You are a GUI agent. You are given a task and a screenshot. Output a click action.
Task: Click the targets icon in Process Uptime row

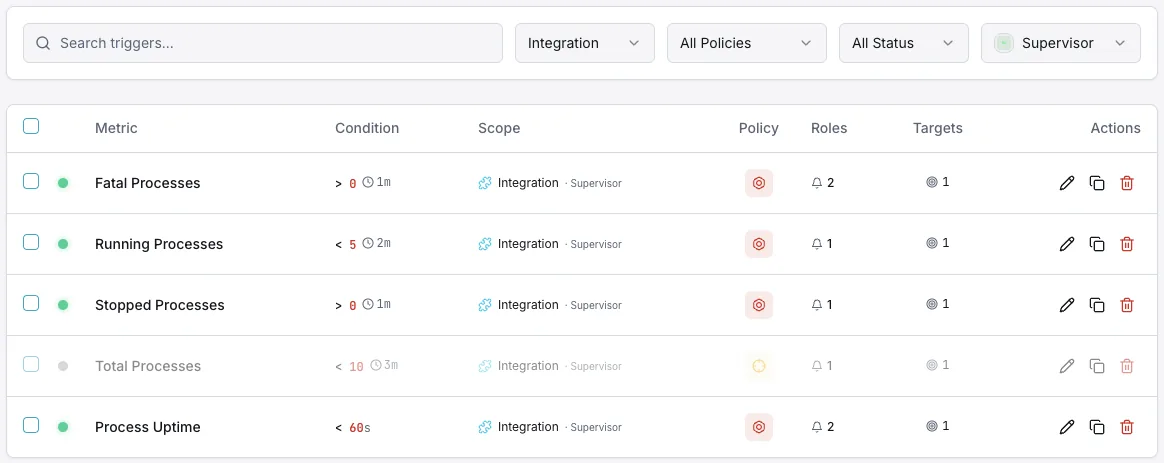click(932, 426)
